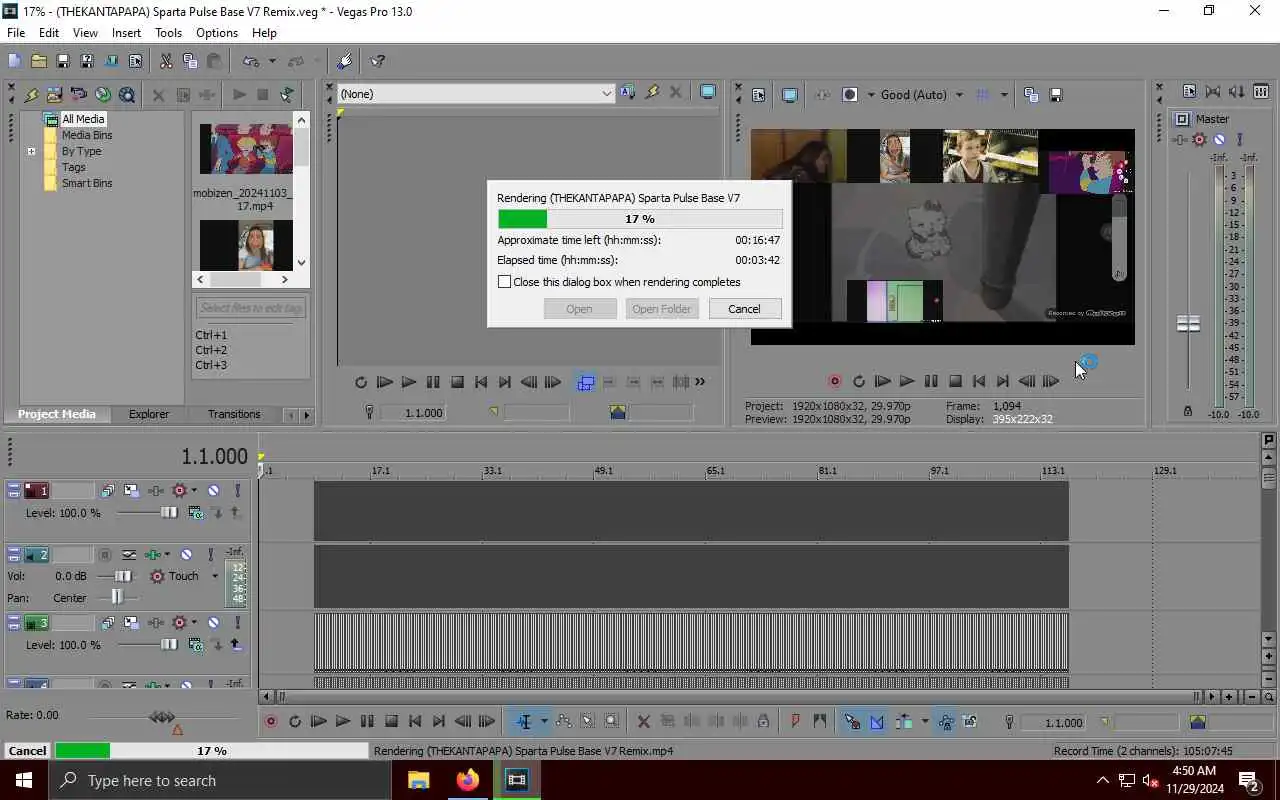Click the Make Compositing Child icon on track 3

(236, 645)
